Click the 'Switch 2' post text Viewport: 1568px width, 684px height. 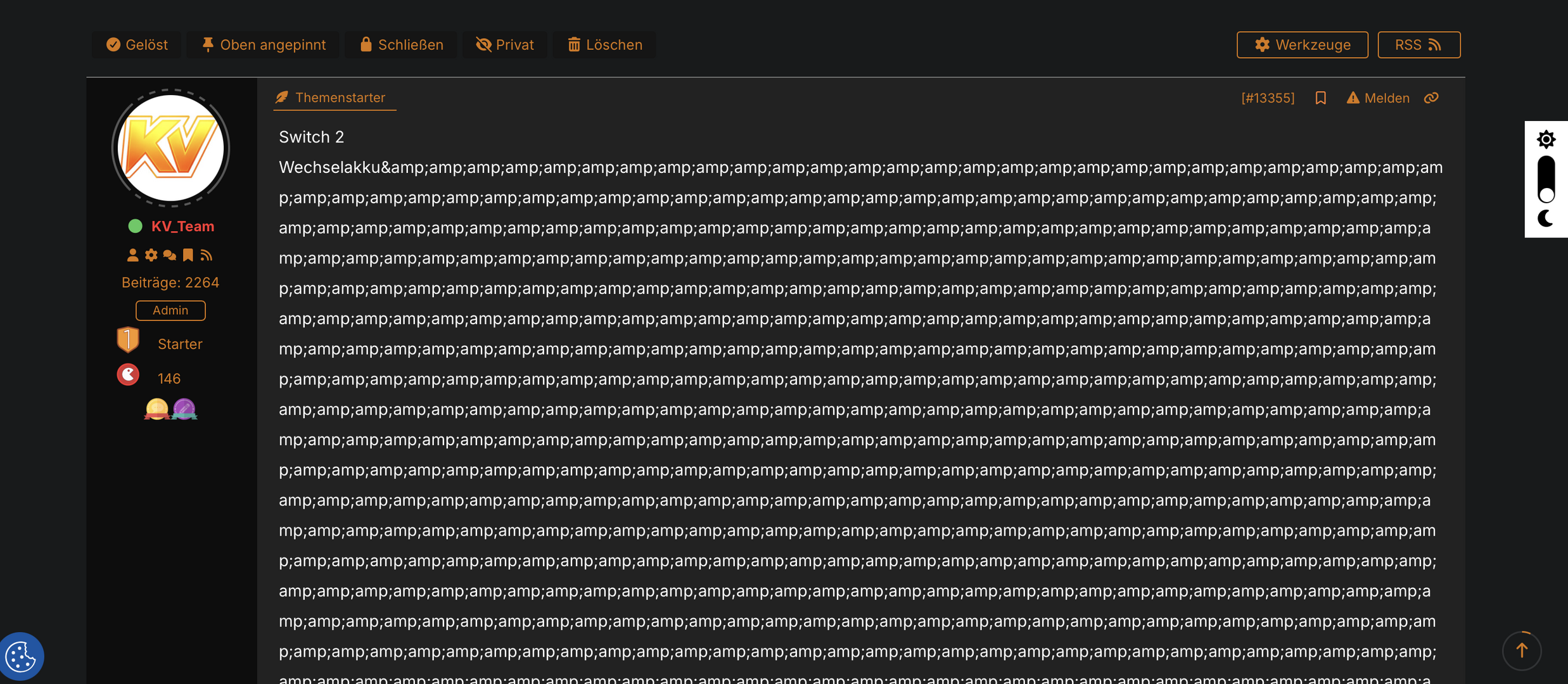(312, 137)
